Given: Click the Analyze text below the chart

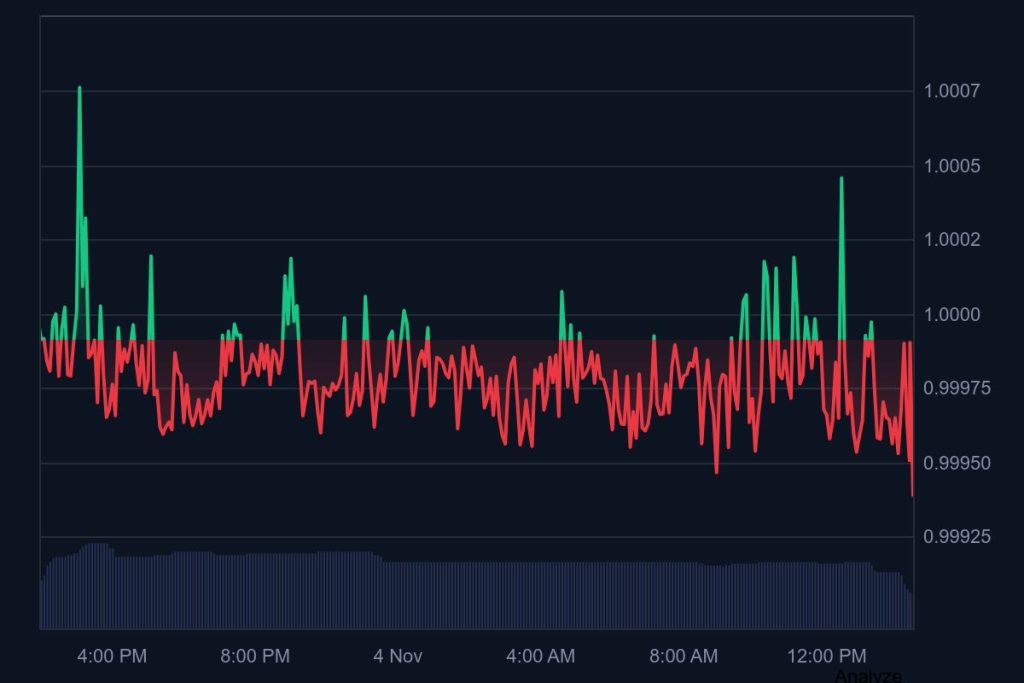Looking at the screenshot, I should point(867,676).
